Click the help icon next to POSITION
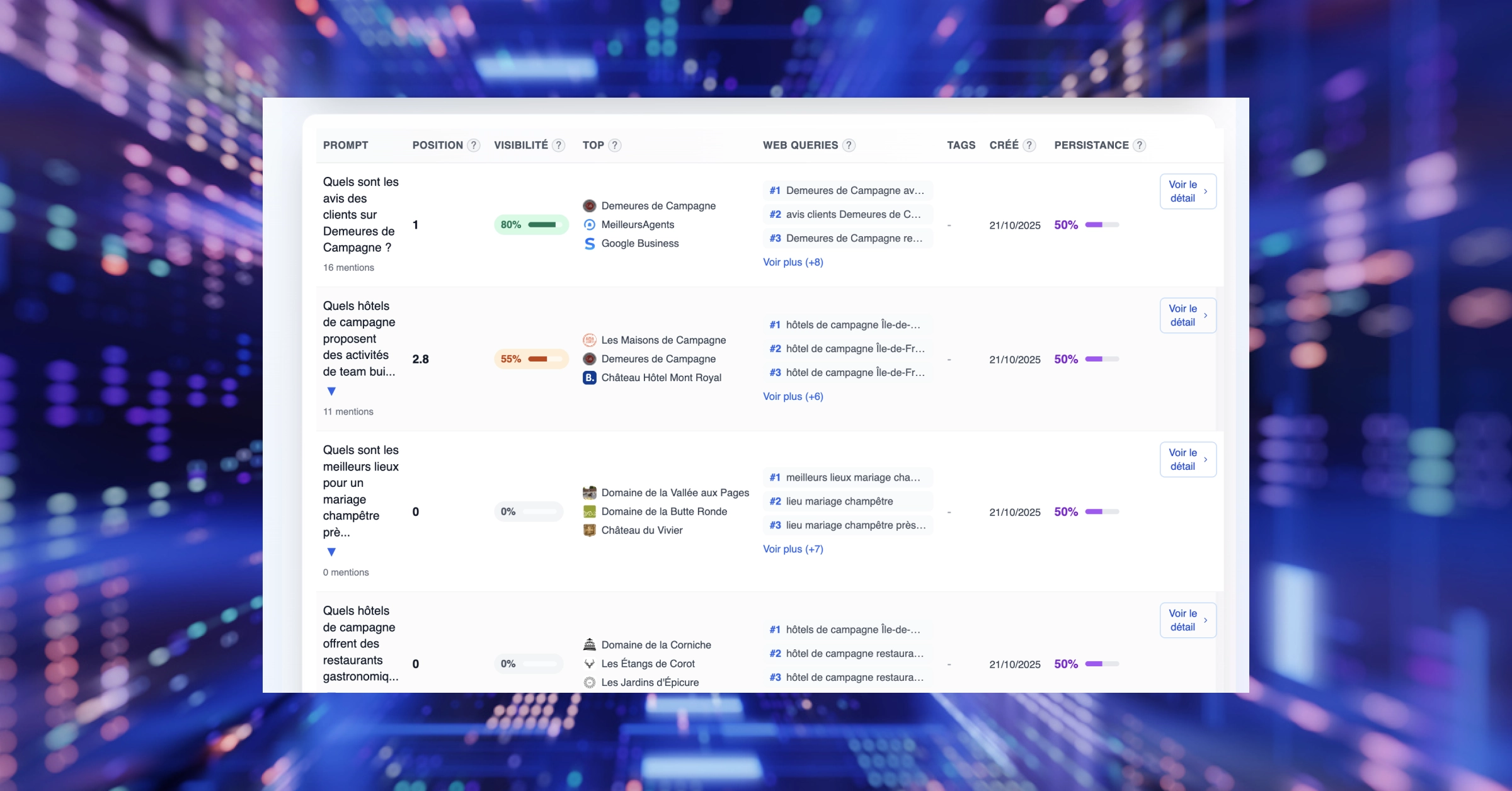This screenshot has width=1512, height=791. [x=474, y=145]
